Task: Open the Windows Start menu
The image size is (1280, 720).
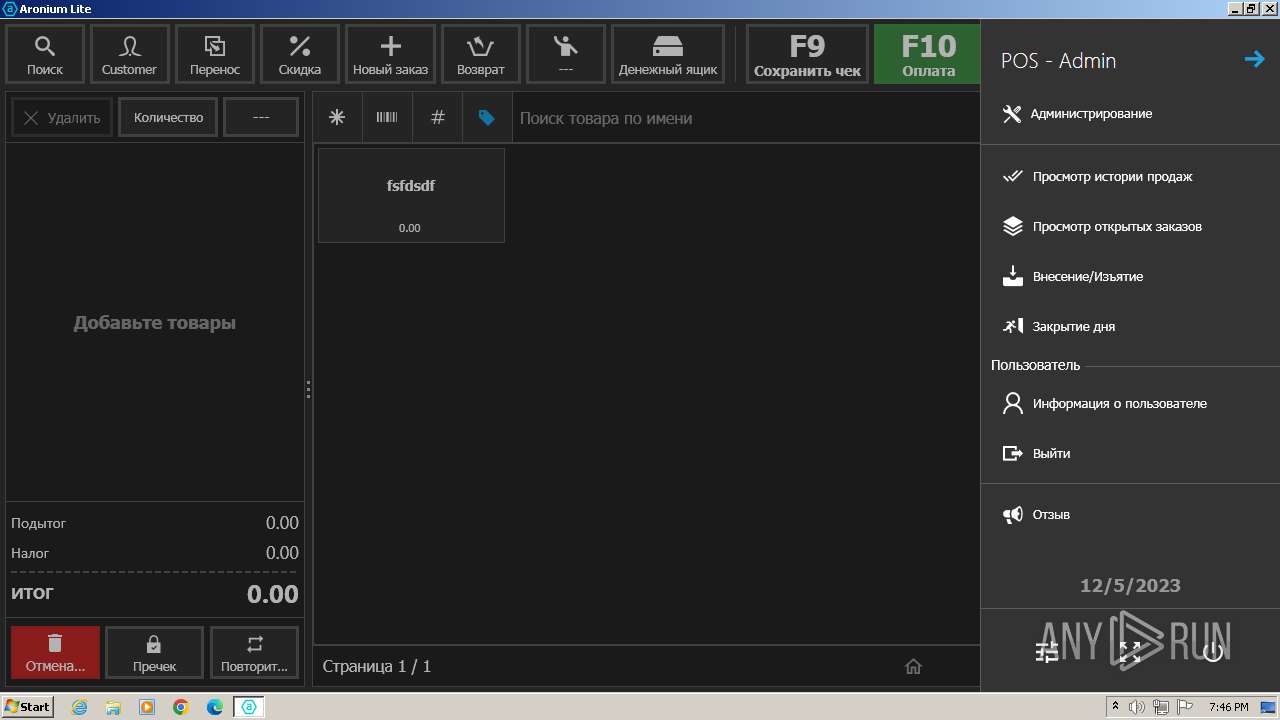Action: point(28,707)
